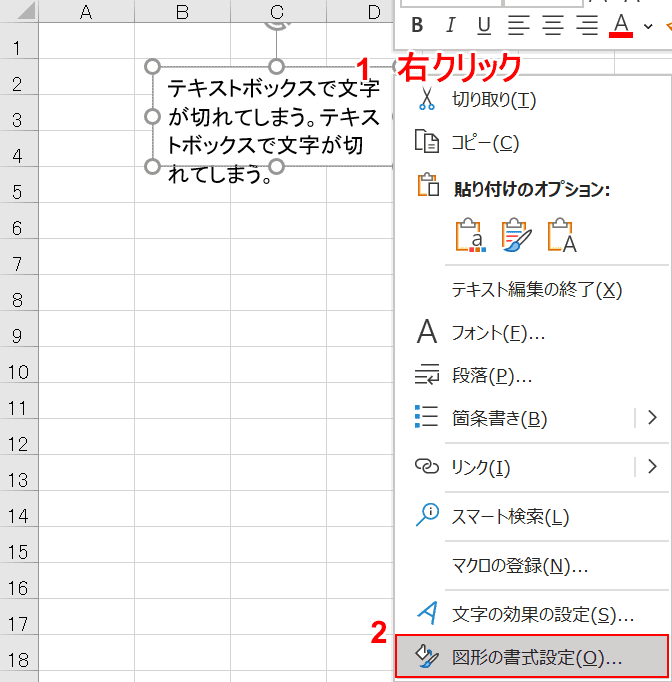
Task: Select row 1 header
Action: [19, 40]
